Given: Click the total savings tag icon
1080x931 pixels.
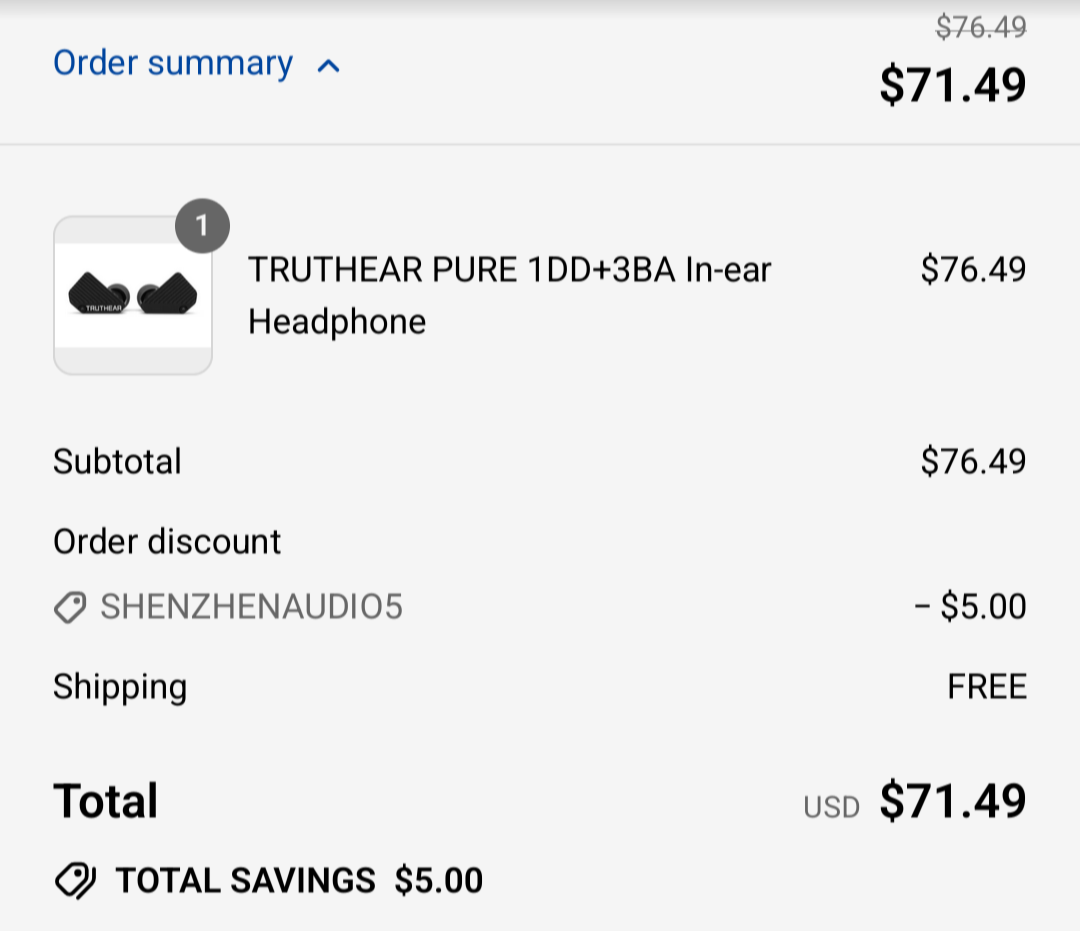Looking at the screenshot, I should click(x=75, y=880).
